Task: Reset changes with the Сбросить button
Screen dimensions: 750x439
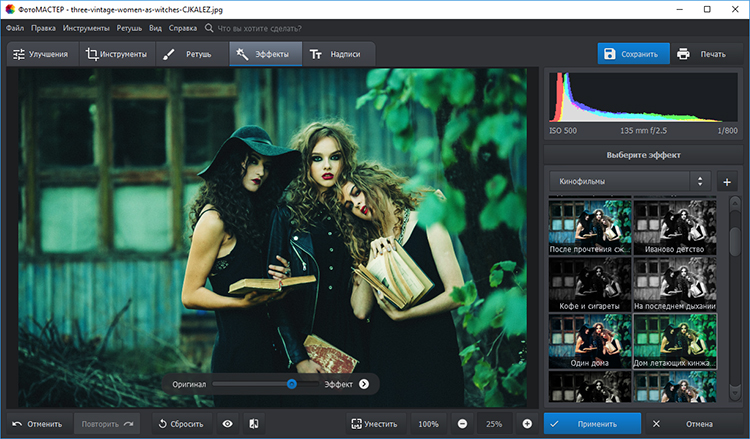Action: pos(181,424)
